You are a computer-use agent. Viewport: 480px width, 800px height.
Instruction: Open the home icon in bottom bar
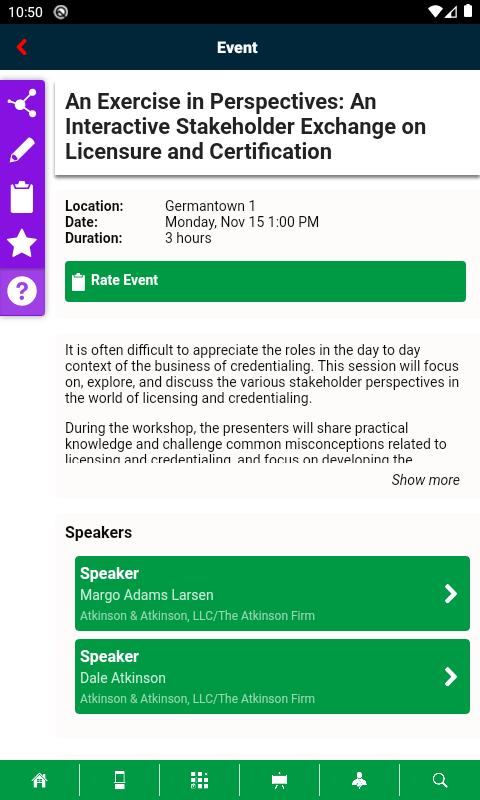click(39, 780)
